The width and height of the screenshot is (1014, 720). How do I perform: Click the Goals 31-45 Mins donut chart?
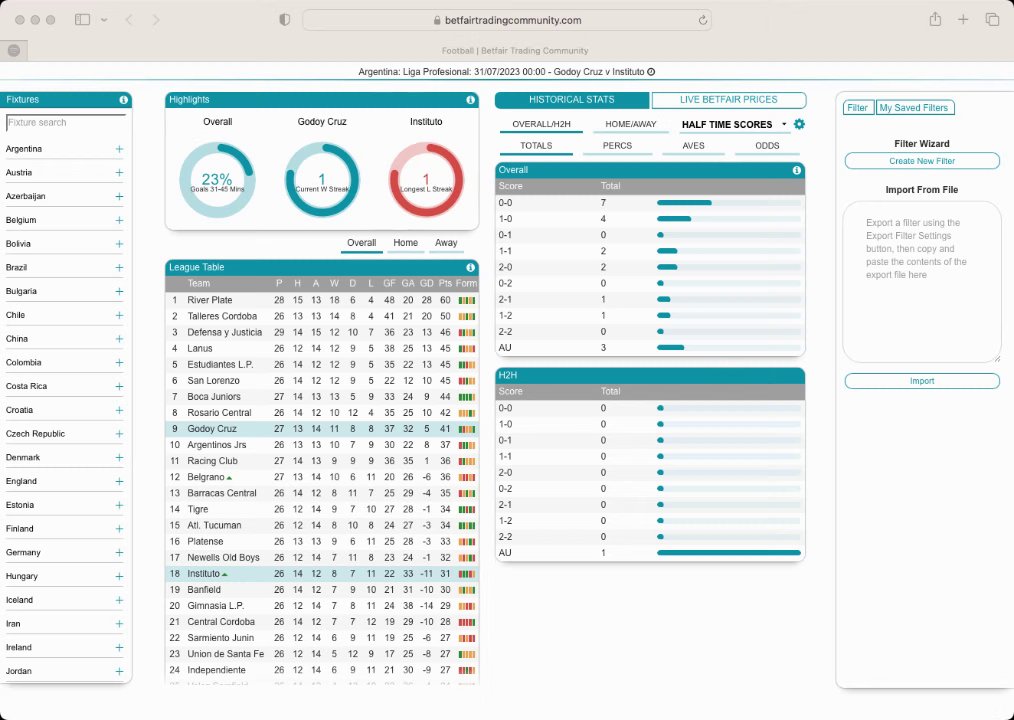[217, 180]
